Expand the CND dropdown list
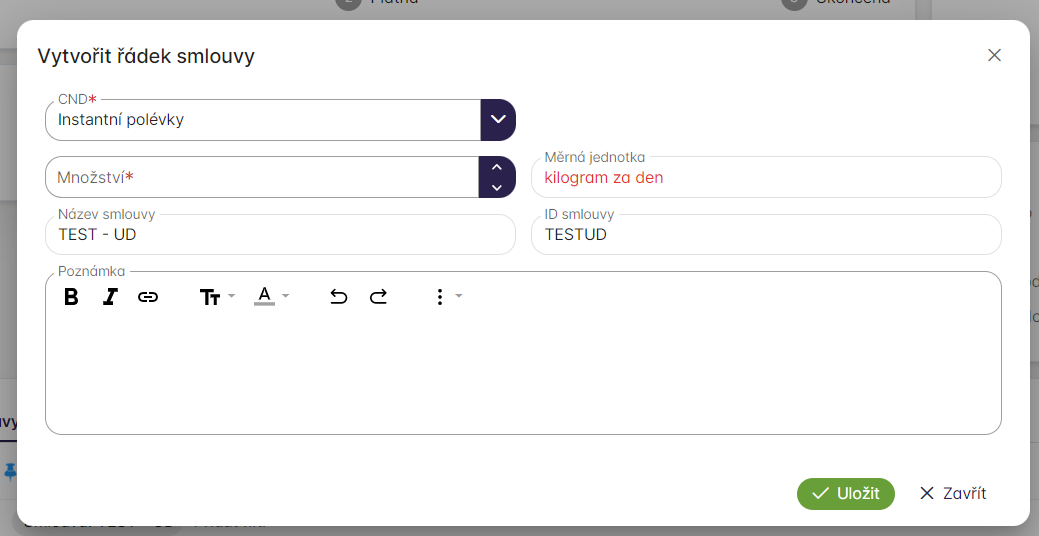1039x536 pixels. pyautogui.click(x=497, y=120)
